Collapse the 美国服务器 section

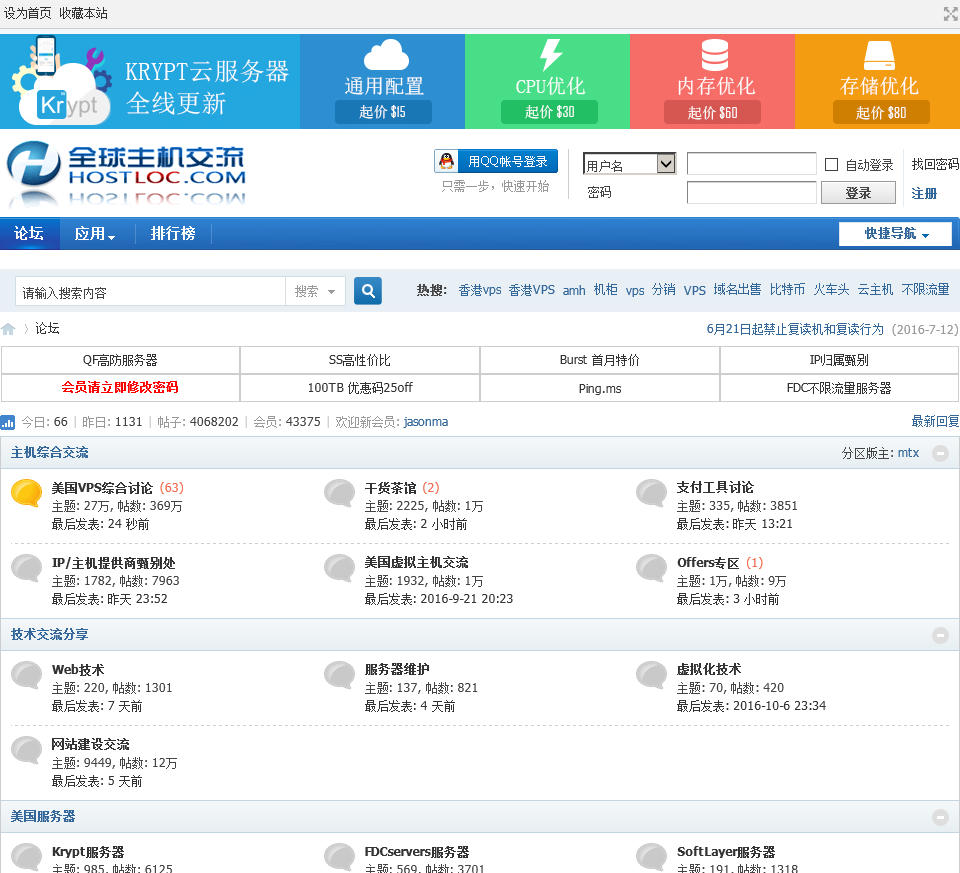coord(940,817)
